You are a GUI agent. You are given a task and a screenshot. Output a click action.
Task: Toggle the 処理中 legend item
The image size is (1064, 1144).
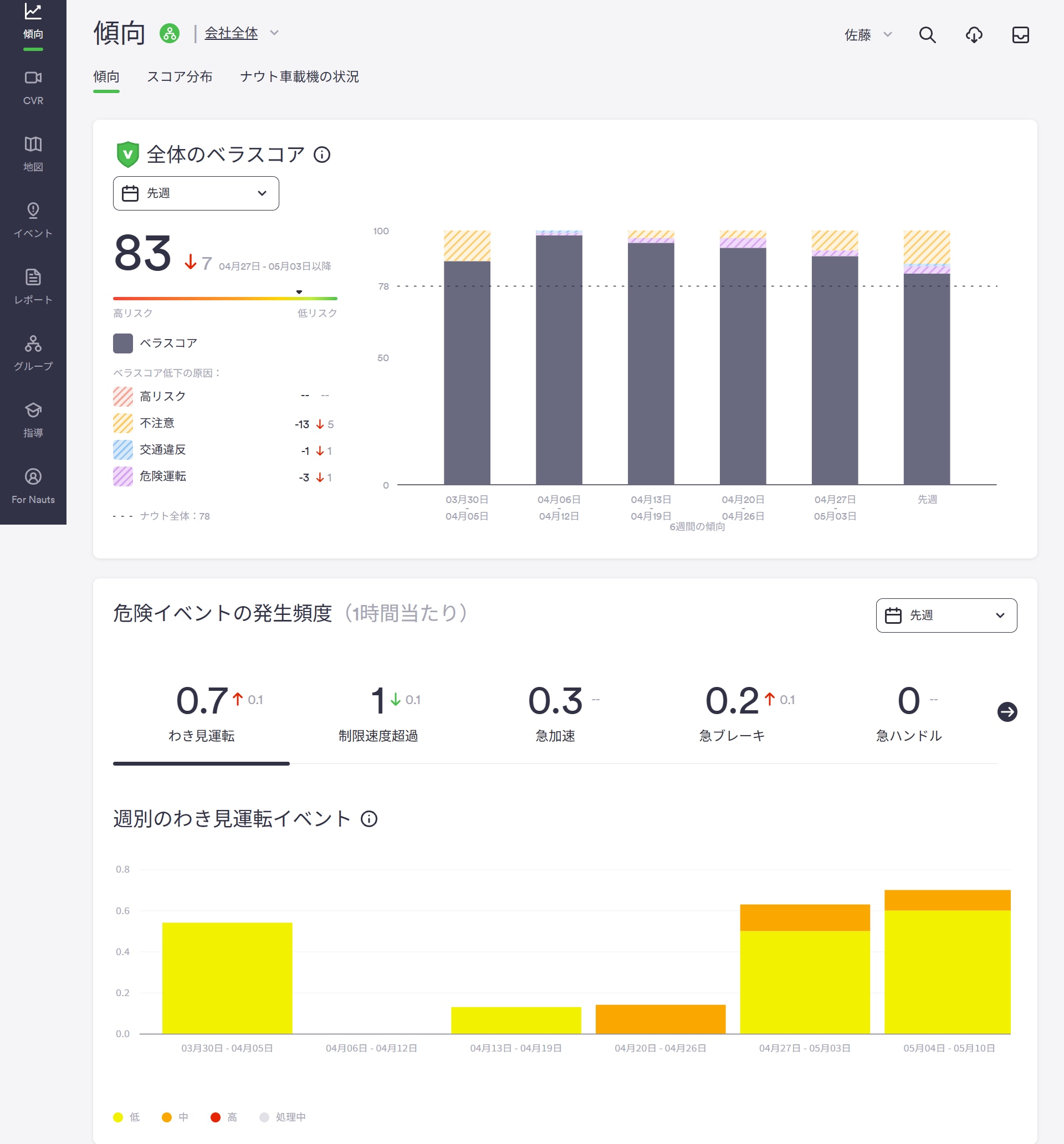click(x=283, y=1117)
